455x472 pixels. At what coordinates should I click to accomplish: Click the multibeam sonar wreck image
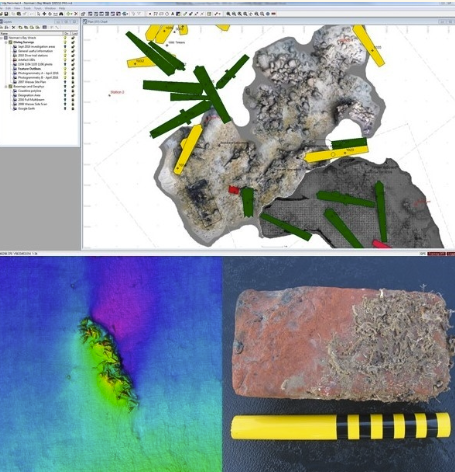111,364
